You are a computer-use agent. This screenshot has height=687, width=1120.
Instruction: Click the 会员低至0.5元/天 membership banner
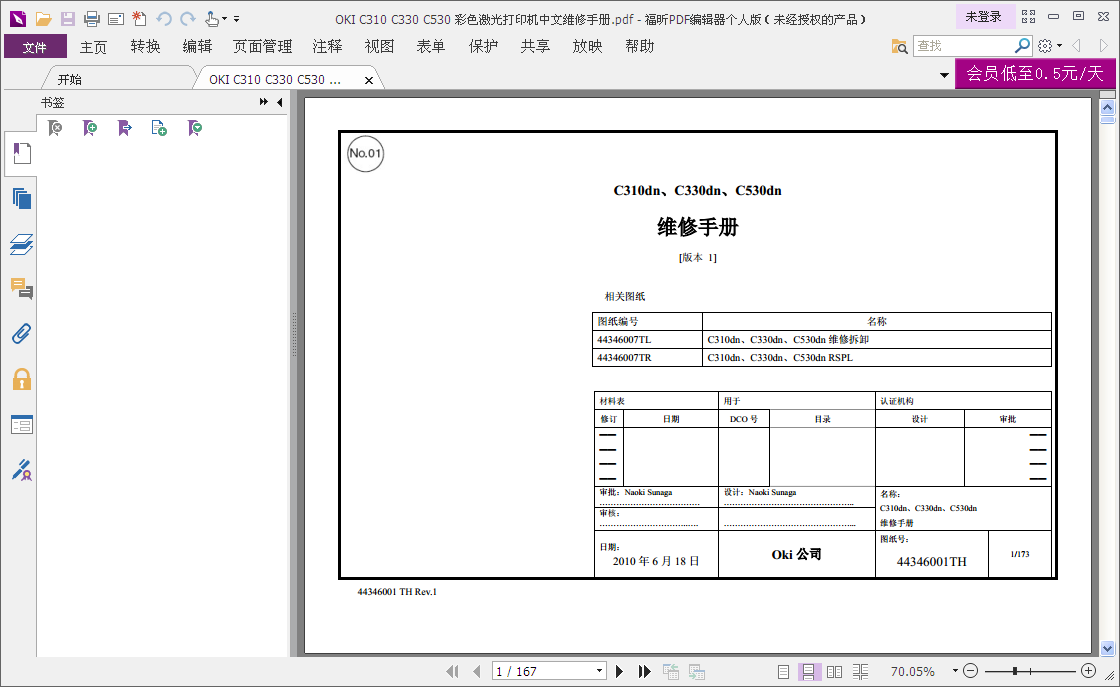pos(1035,74)
